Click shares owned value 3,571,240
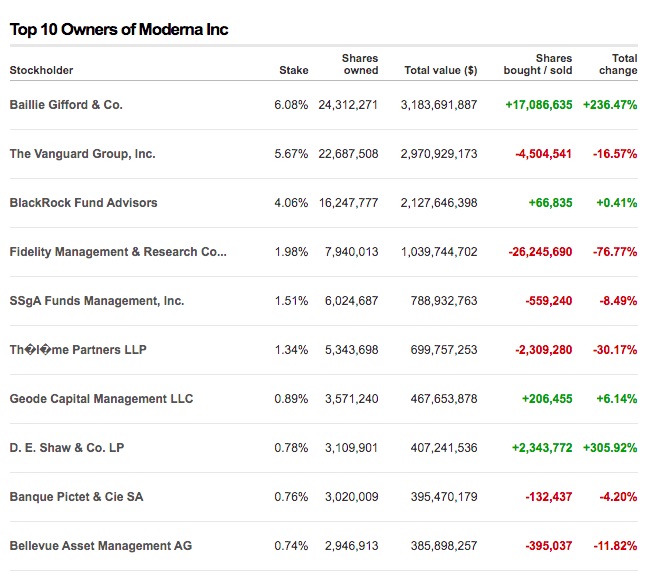 [352, 398]
